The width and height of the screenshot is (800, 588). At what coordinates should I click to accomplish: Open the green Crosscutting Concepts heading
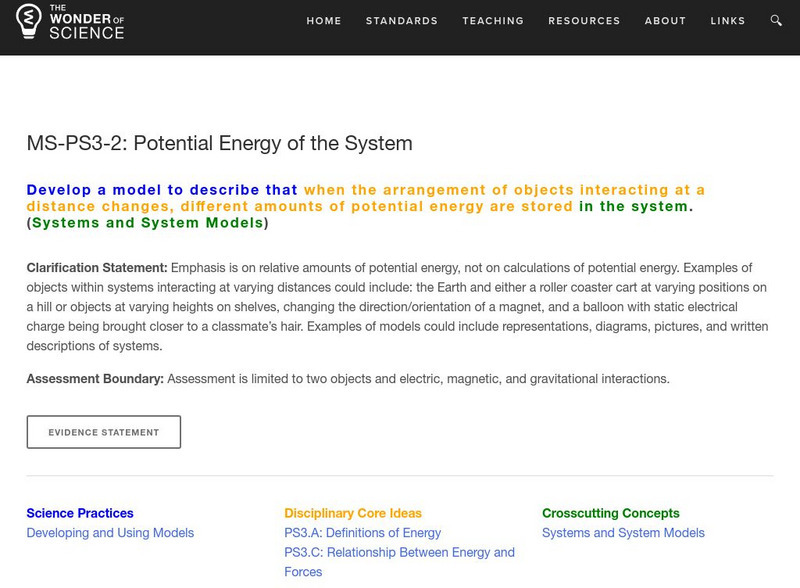click(611, 513)
